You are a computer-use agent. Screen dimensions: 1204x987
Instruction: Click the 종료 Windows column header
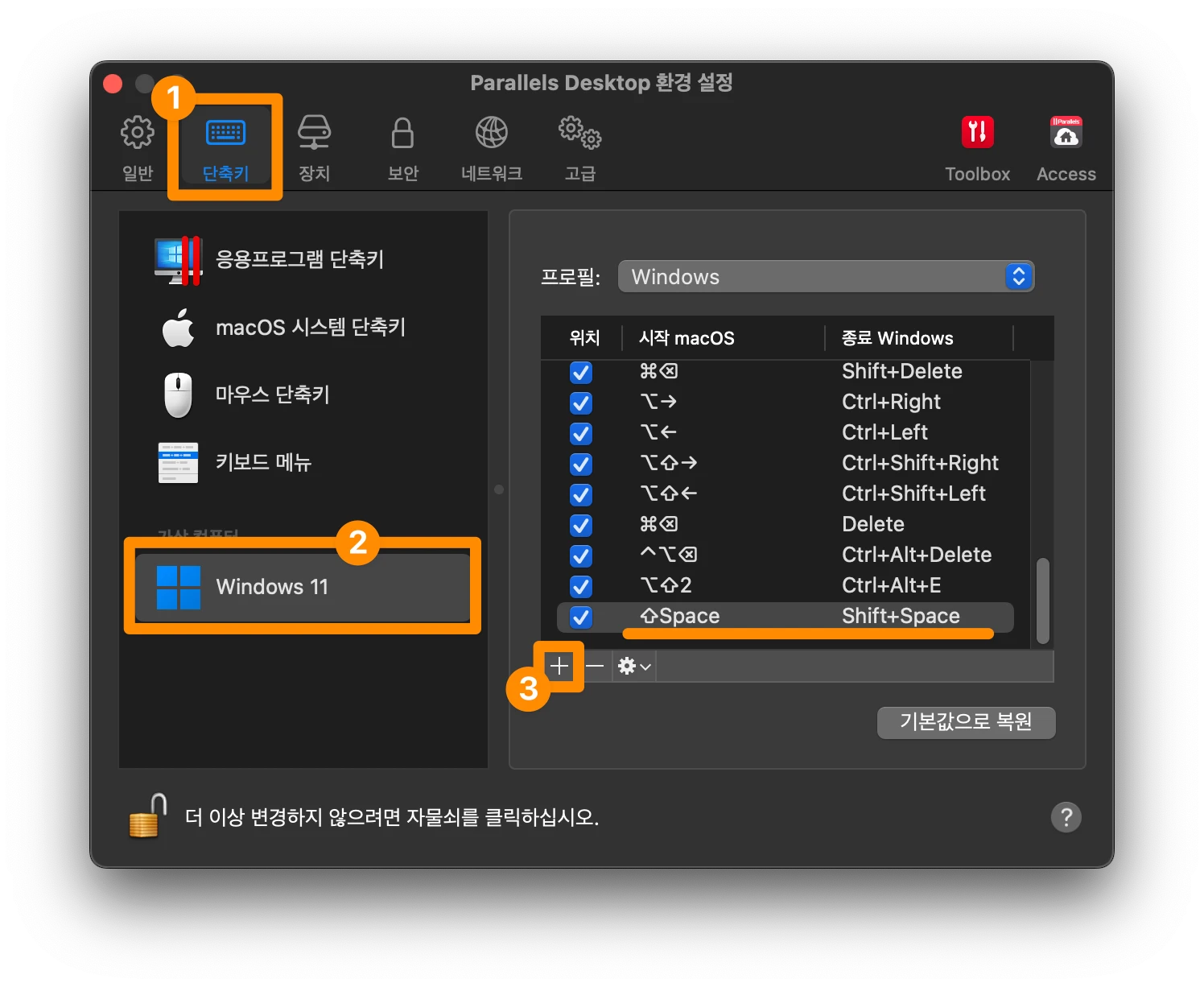[x=897, y=338]
